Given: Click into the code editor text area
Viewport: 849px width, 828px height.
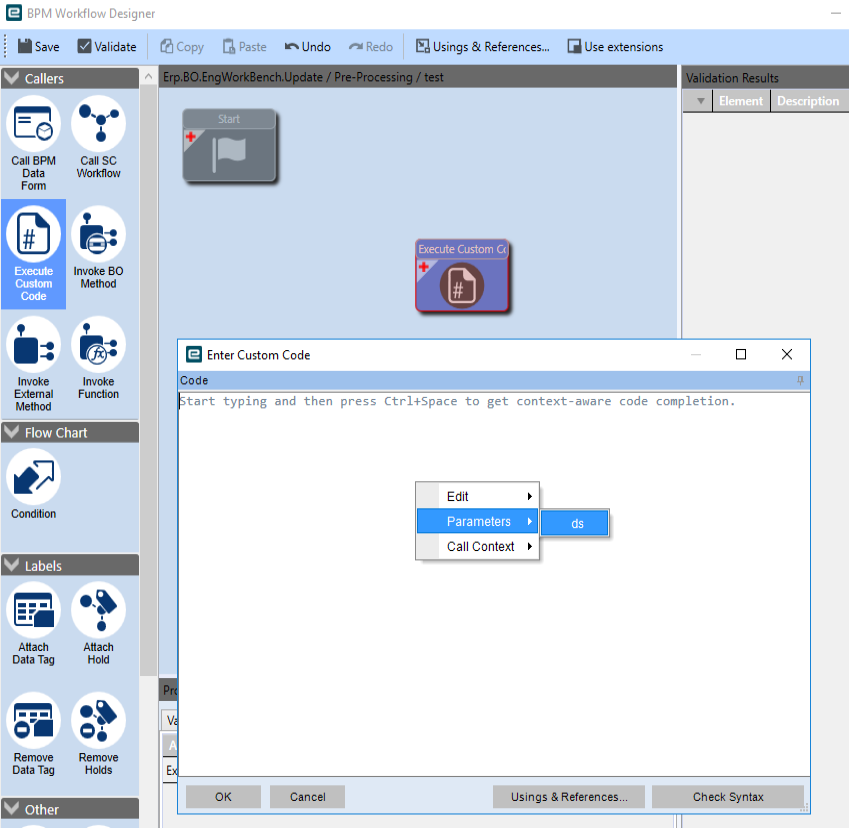Looking at the screenshot, I should (x=493, y=583).
